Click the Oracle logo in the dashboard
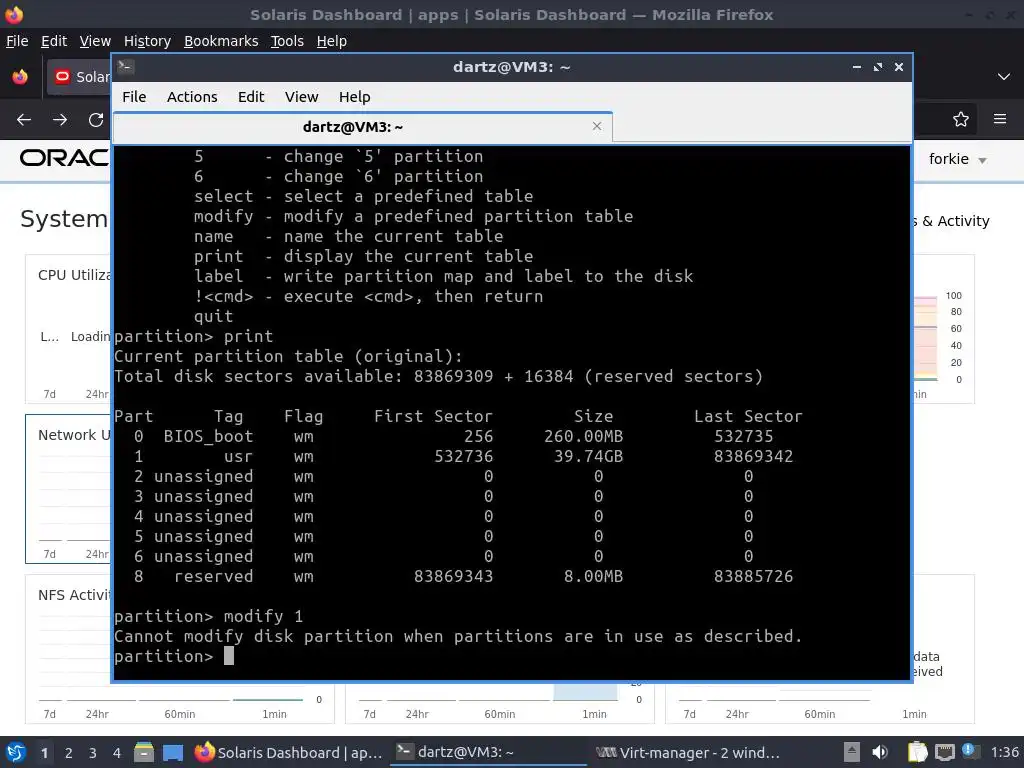 pos(64,158)
